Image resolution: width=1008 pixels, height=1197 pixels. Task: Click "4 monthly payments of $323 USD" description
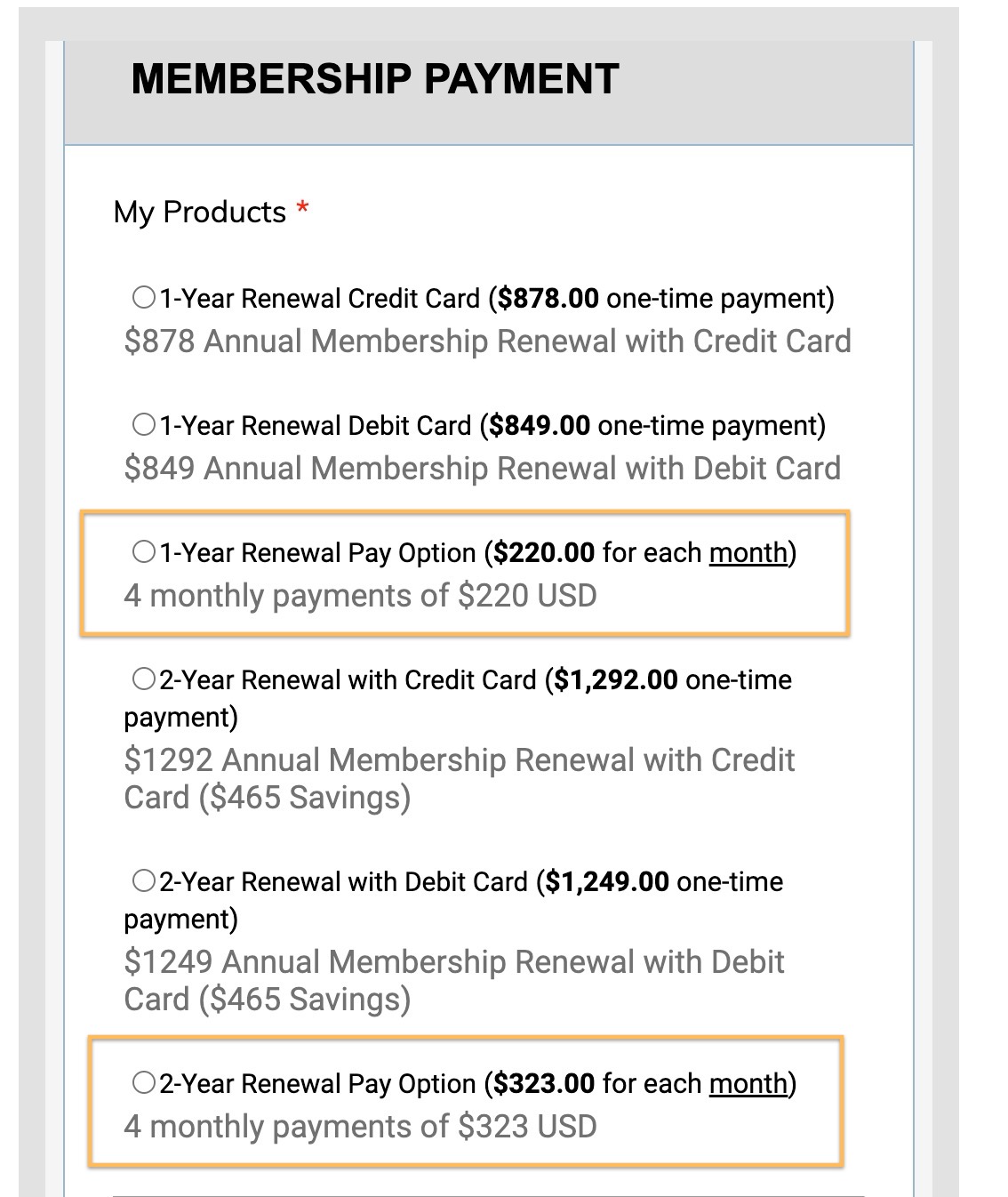point(360,1127)
